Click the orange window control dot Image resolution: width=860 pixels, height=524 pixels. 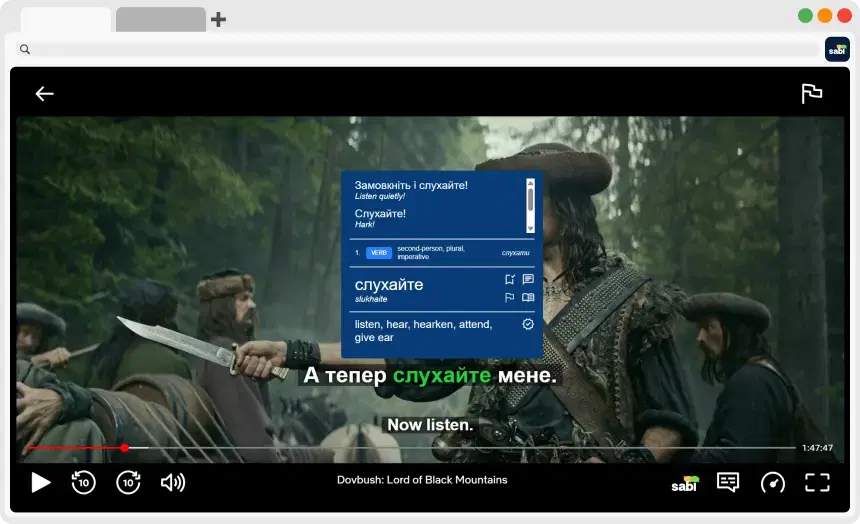click(x=824, y=15)
